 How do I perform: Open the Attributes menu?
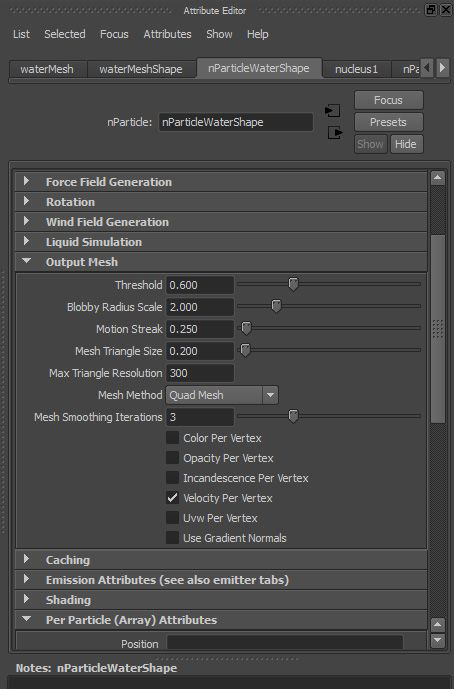pyautogui.click(x=167, y=34)
